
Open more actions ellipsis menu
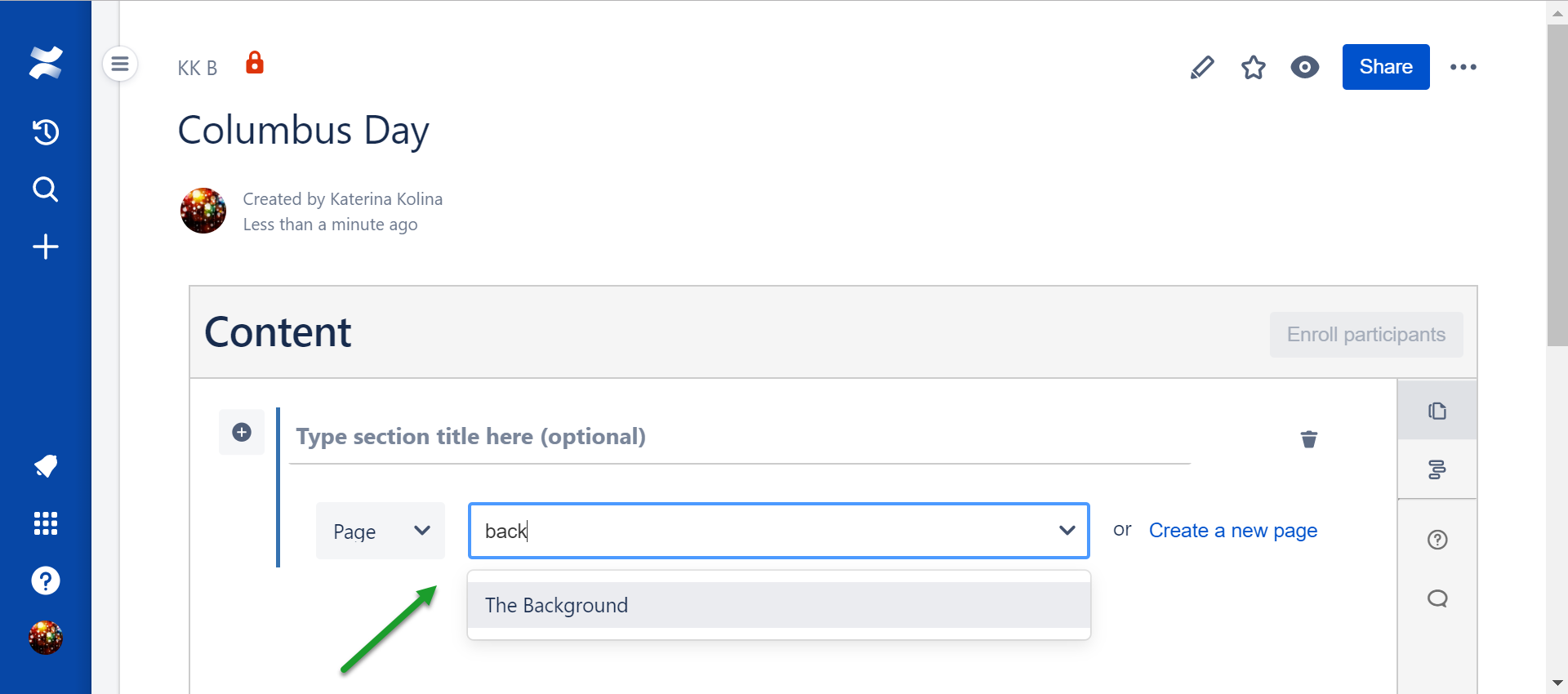[1463, 67]
